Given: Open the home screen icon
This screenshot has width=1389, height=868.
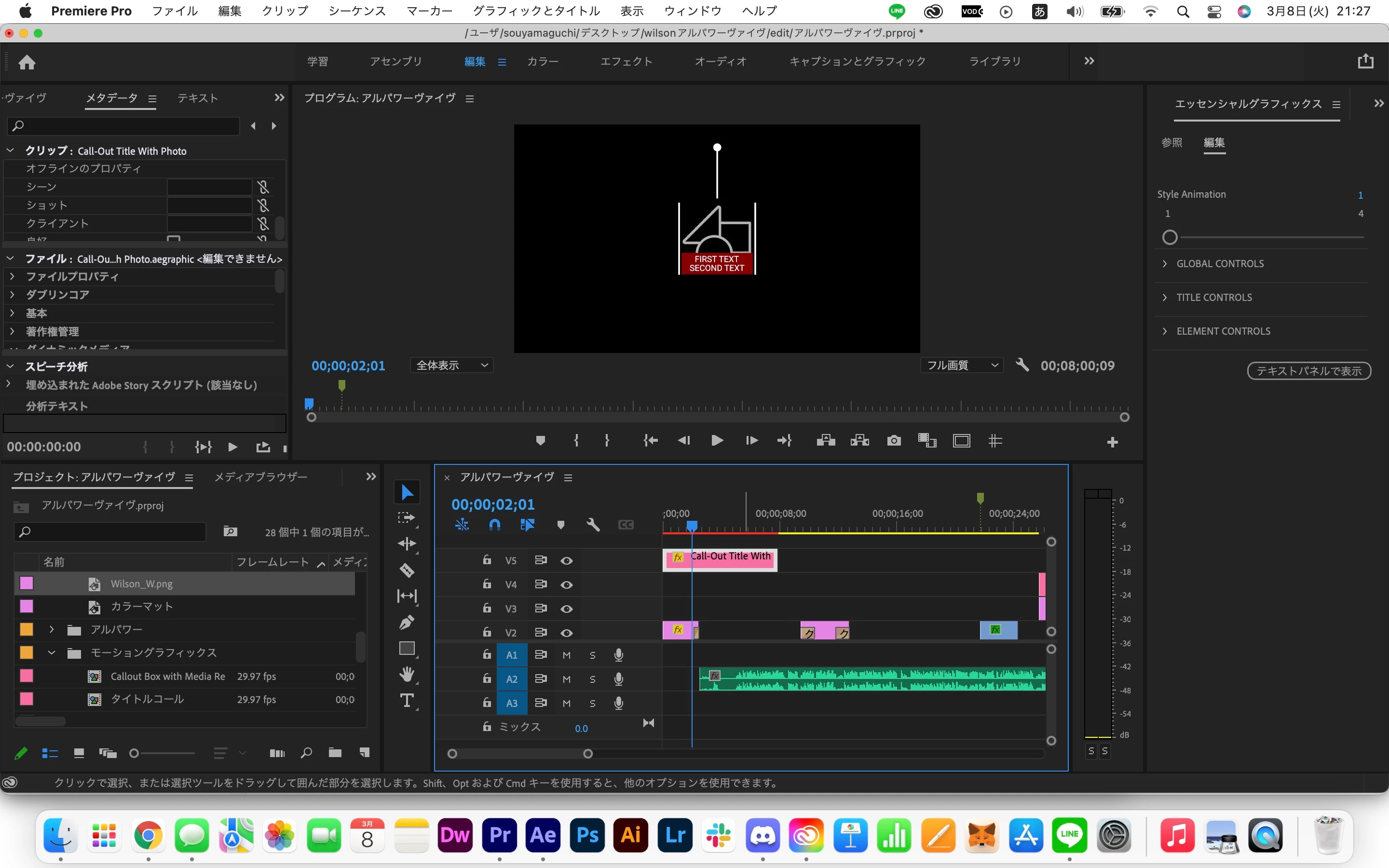Looking at the screenshot, I should [x=27, y=62].
